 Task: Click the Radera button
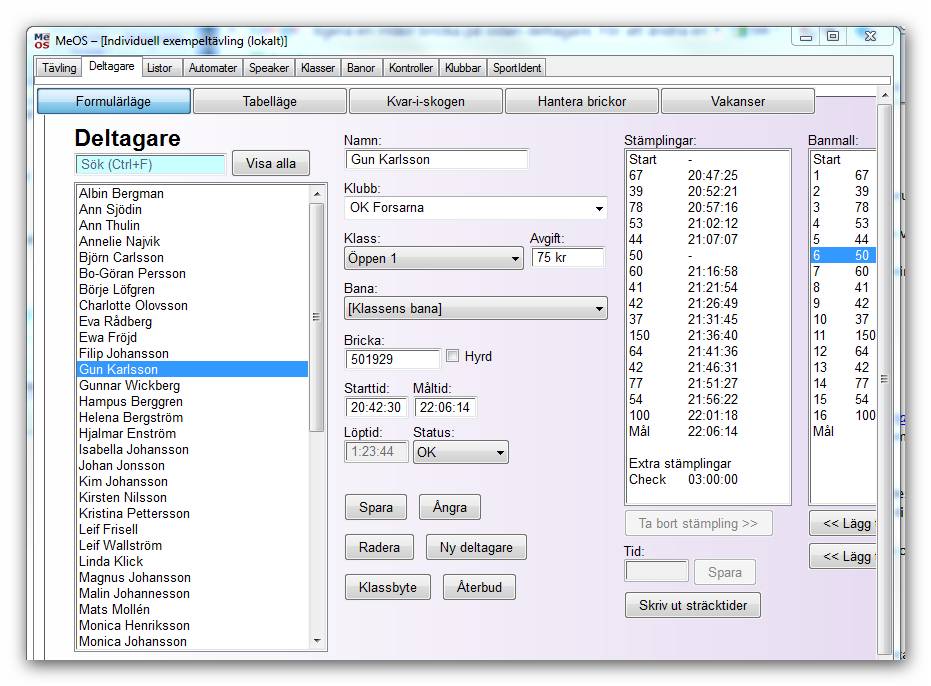(379, 547)
